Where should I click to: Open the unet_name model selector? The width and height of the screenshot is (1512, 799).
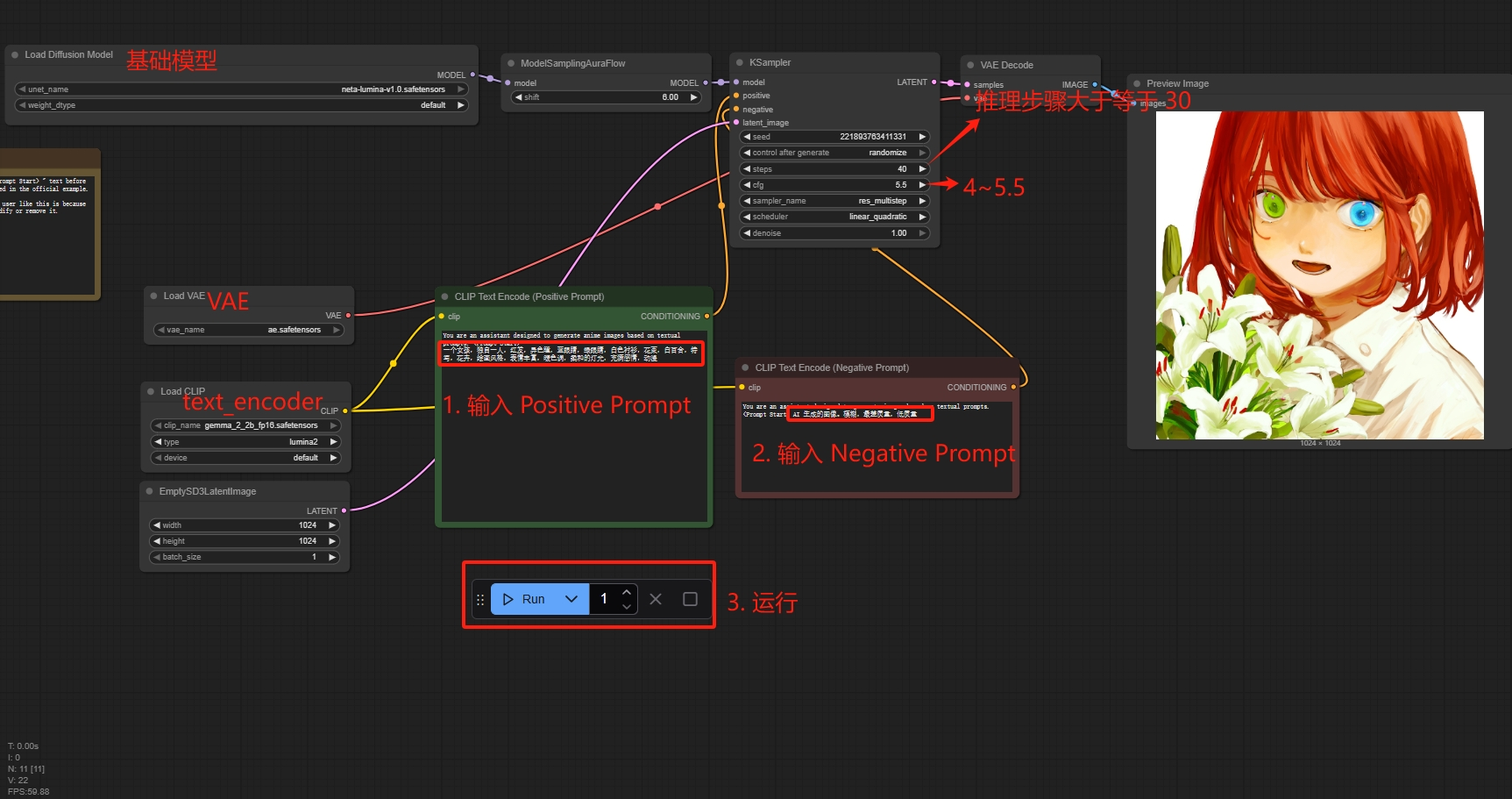click(241, 89)
